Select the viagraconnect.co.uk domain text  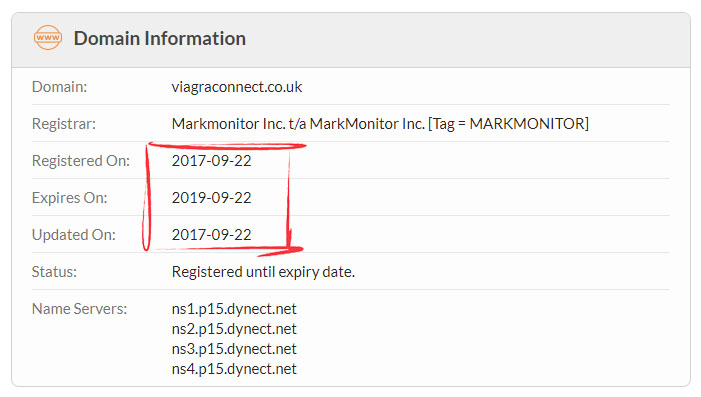coord(237,87)
